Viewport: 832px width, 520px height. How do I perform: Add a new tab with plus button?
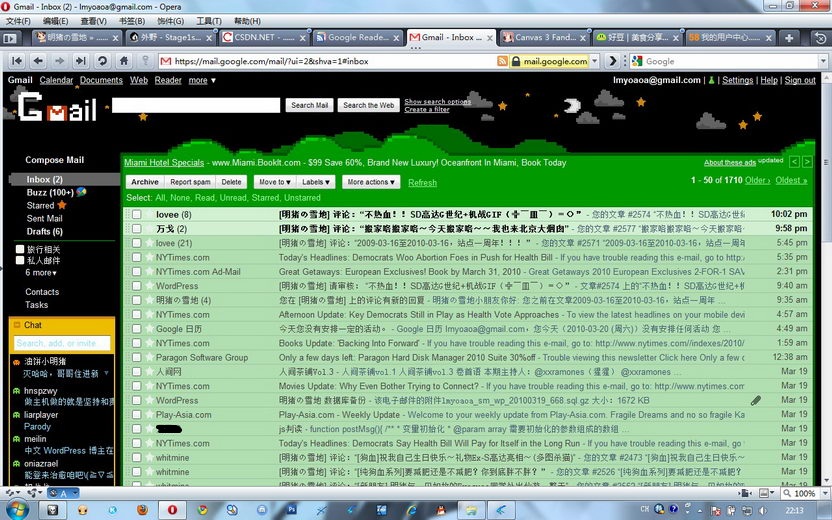click(789, 38)
